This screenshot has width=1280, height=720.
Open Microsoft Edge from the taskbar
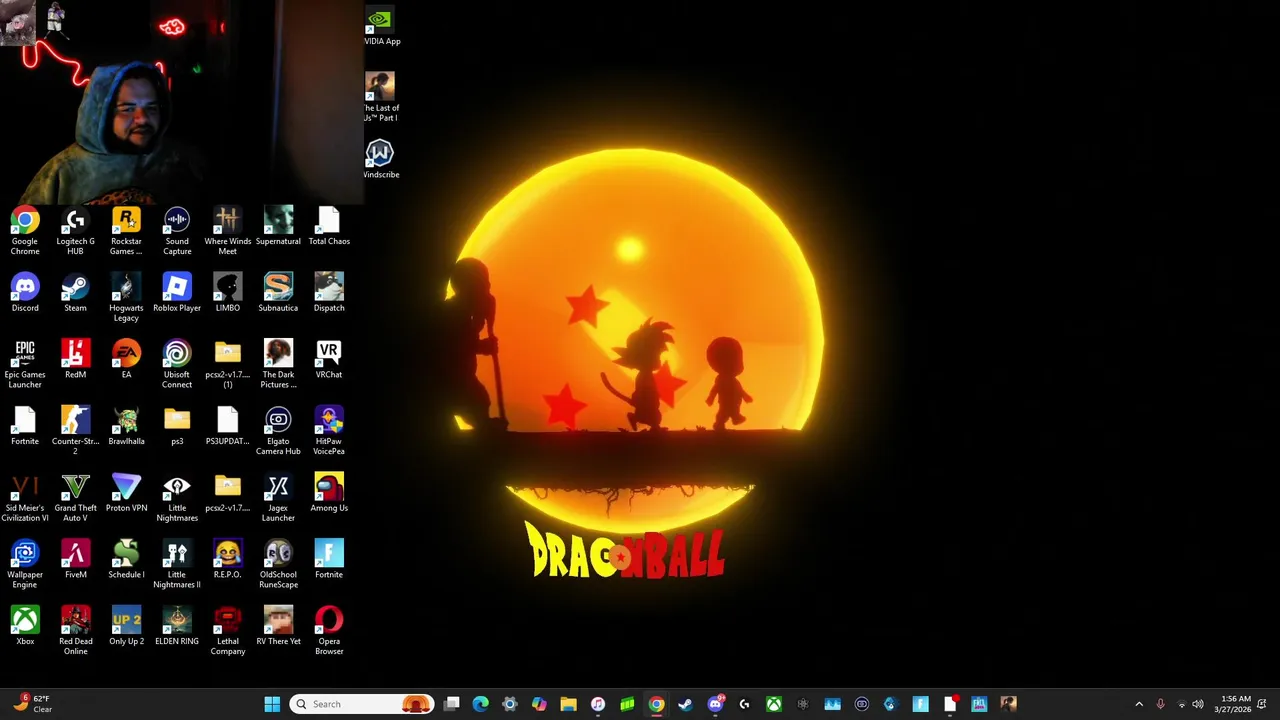pyautogui.click(x=481, y=704)
